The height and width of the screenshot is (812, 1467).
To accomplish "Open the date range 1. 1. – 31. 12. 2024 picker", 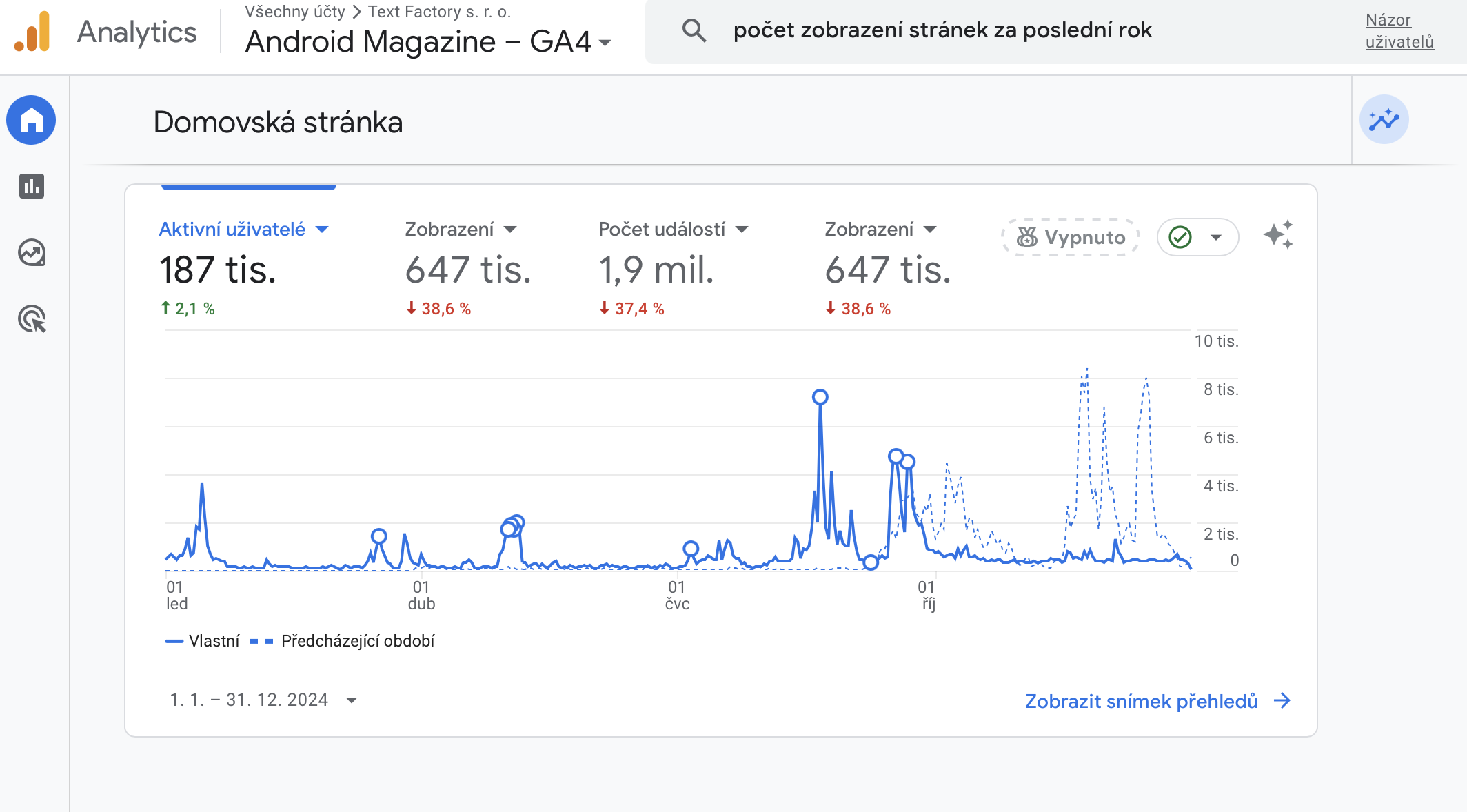I will 263,700.
